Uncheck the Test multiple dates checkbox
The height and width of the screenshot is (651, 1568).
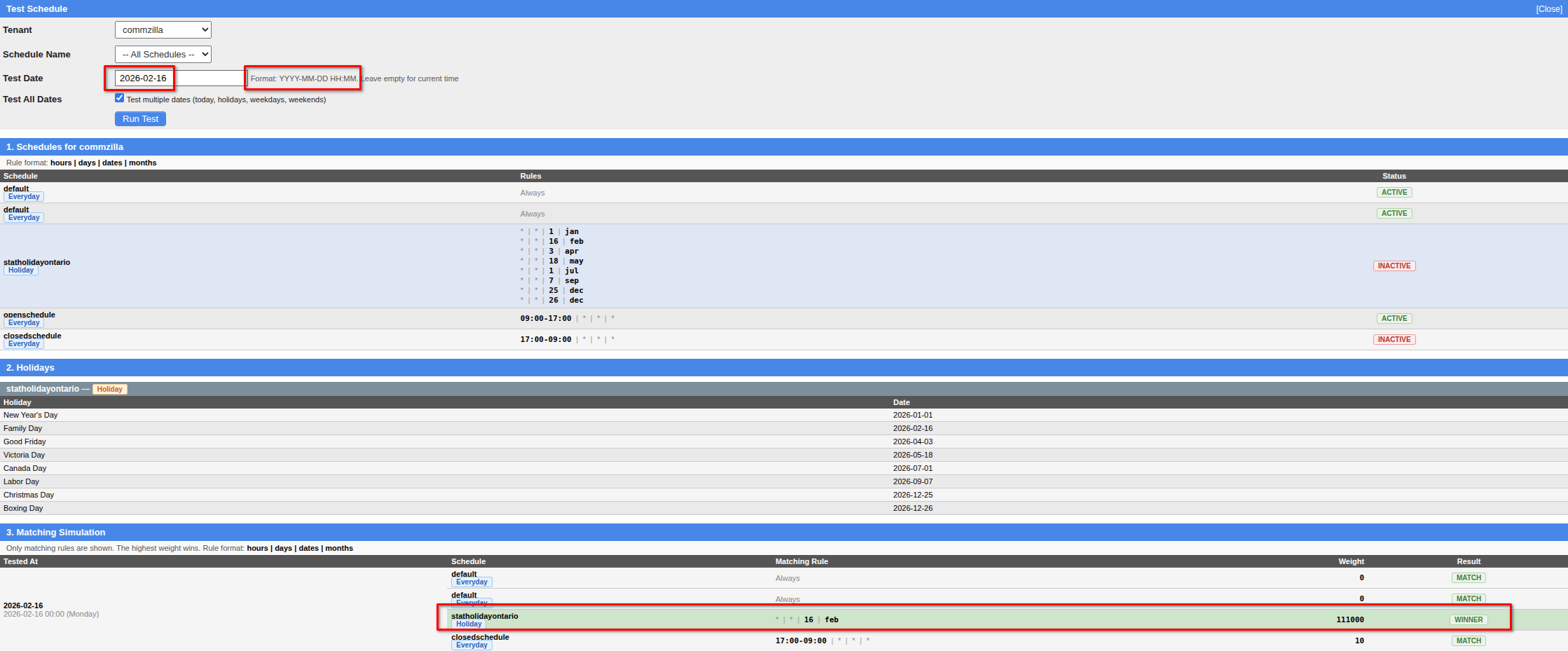(x=119, y=98)
